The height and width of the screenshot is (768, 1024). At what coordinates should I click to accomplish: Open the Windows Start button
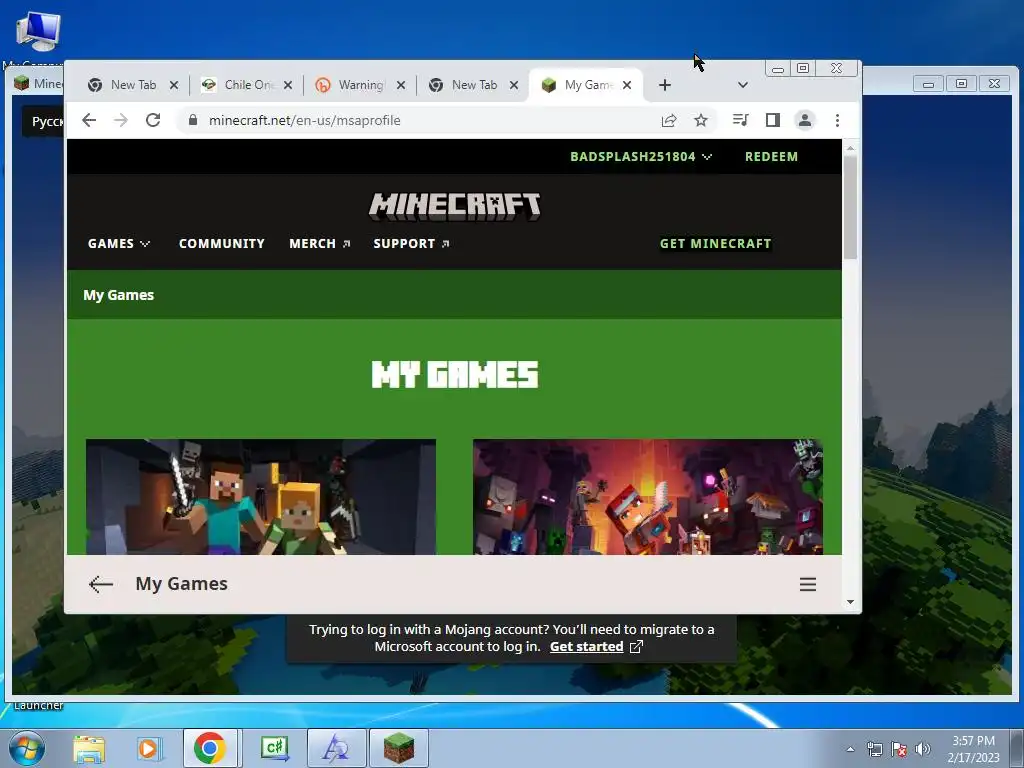[27, 748]
